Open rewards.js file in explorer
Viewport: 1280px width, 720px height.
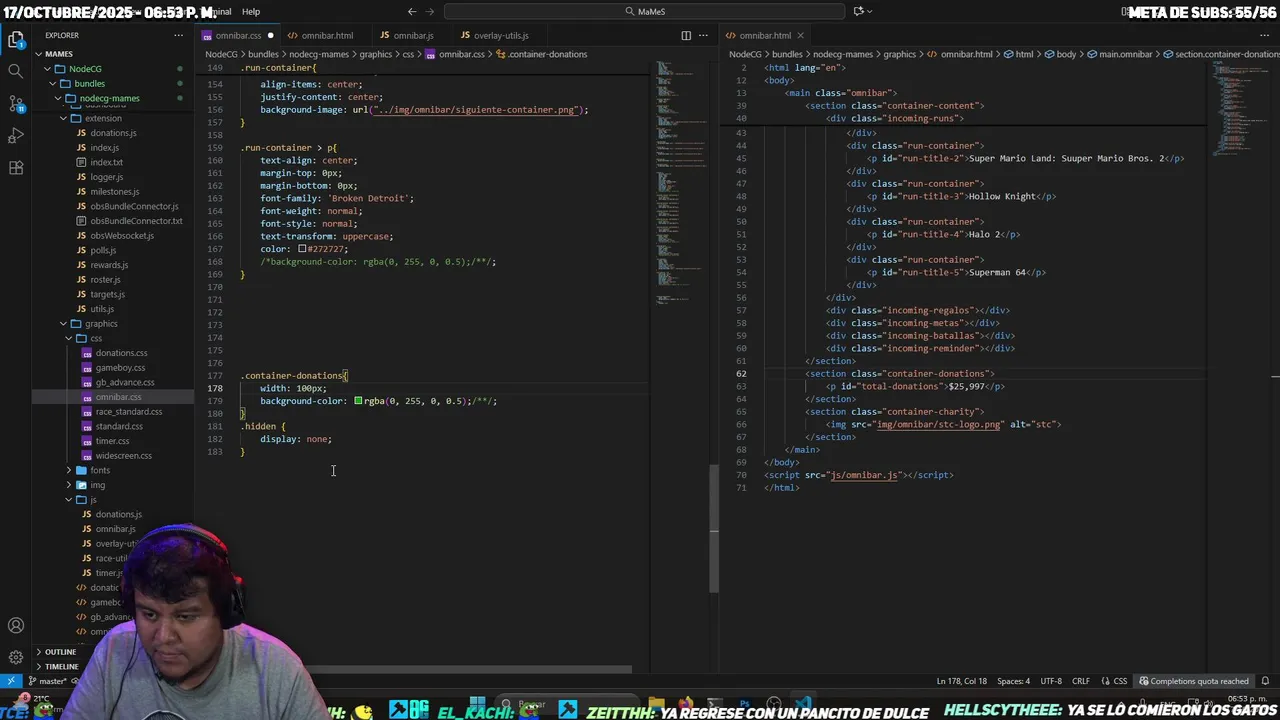click(x=109, y=265)
